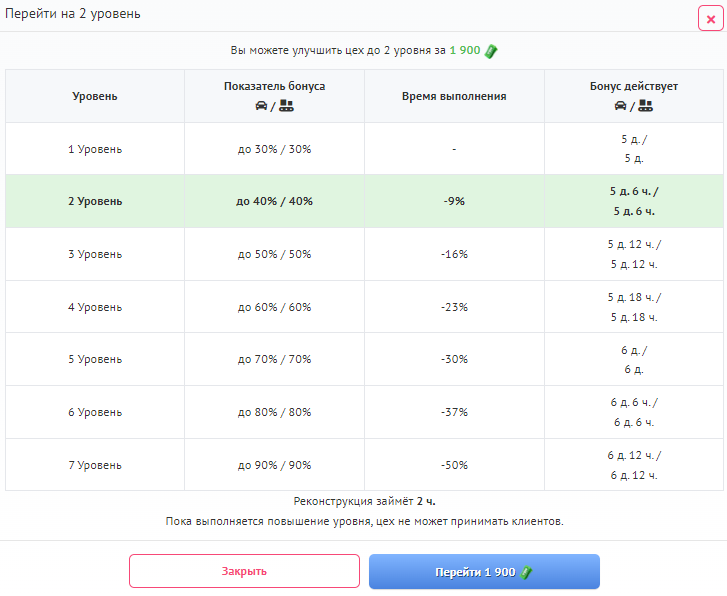Click the Перейти на 2 уровень dialog title

pos(73,14)
